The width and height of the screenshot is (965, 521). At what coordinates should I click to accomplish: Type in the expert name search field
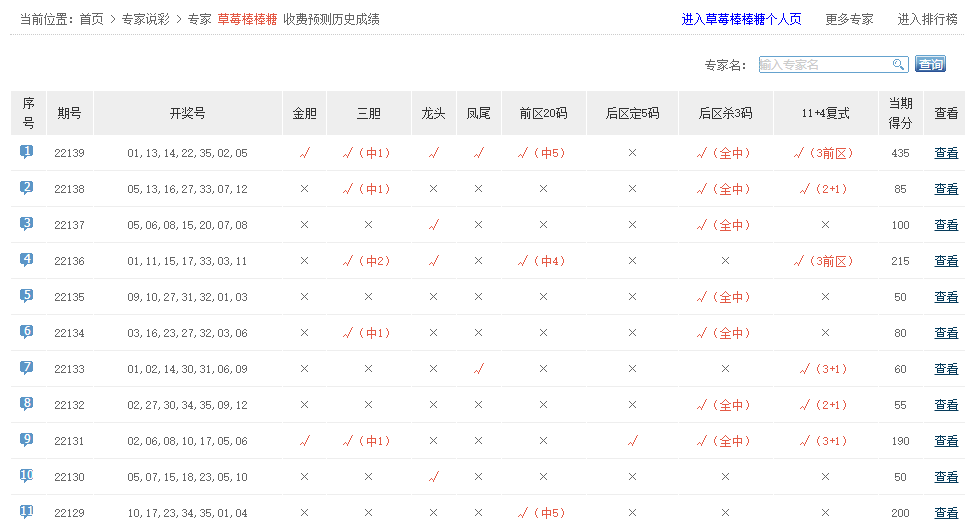pyautogui.click(x=824, y=65)
